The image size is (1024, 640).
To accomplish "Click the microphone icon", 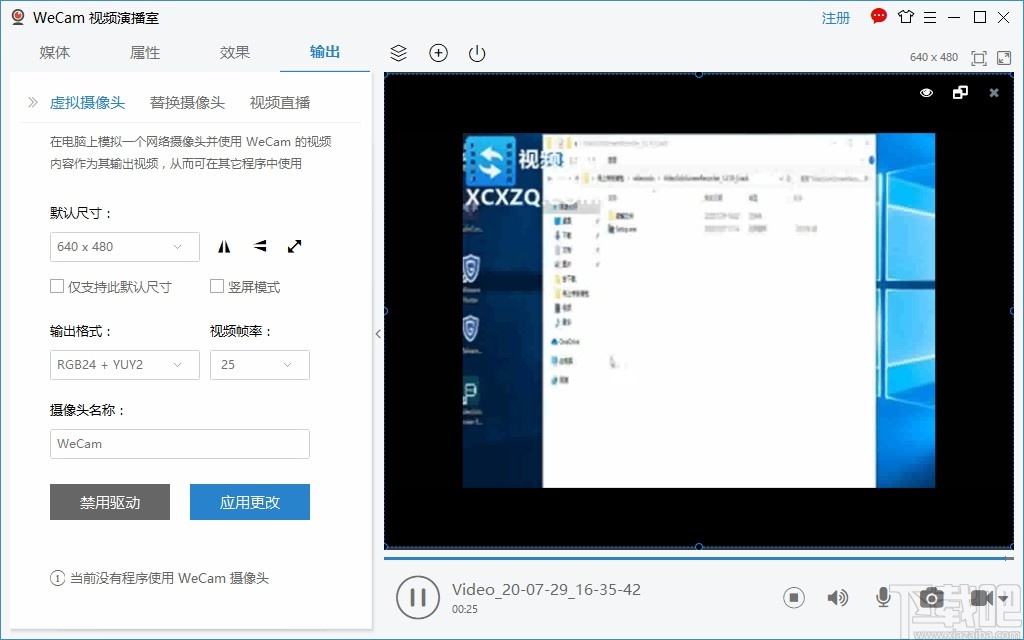I will click(883, 597).
